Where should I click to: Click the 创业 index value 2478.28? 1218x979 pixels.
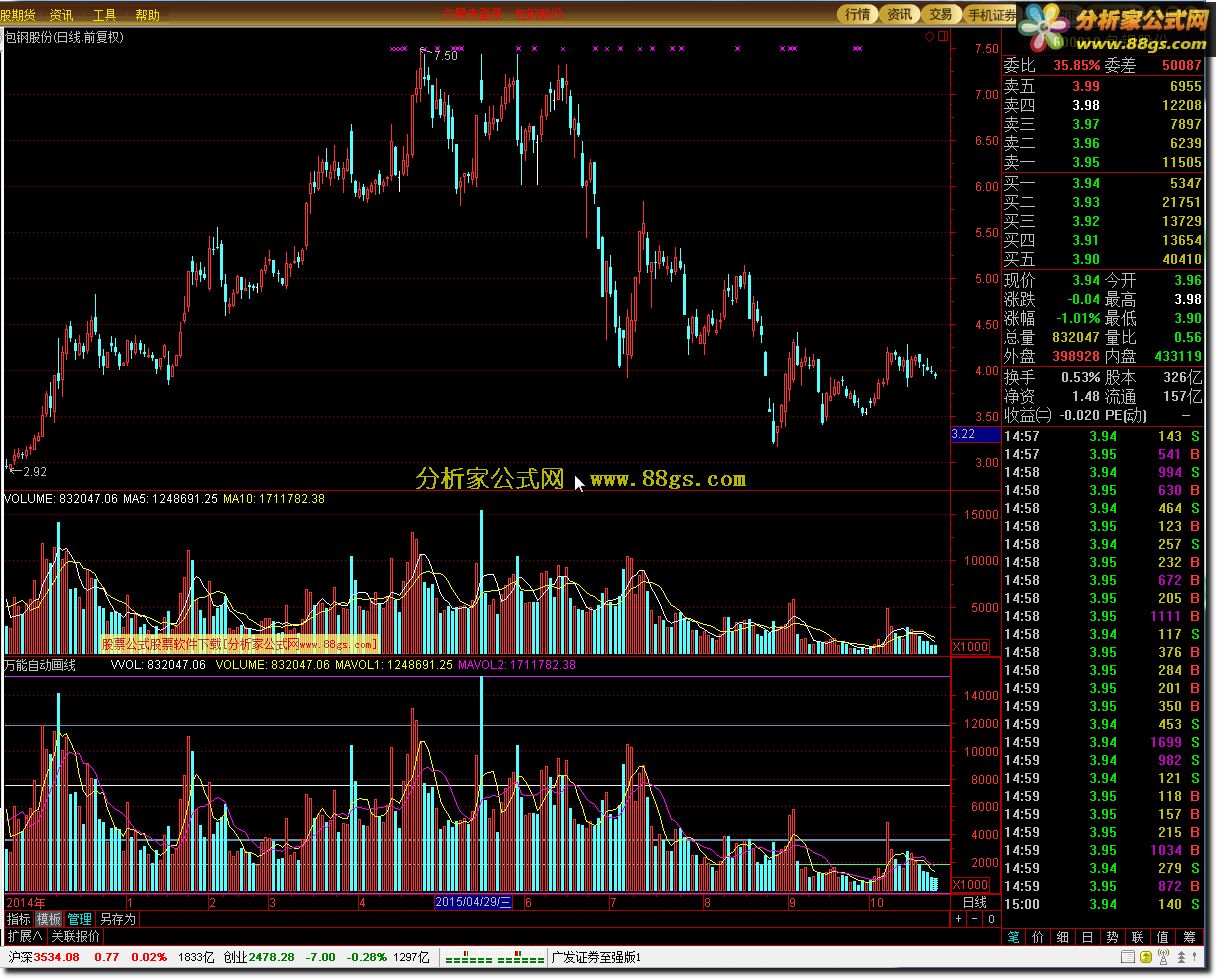(x=272, y=957)
